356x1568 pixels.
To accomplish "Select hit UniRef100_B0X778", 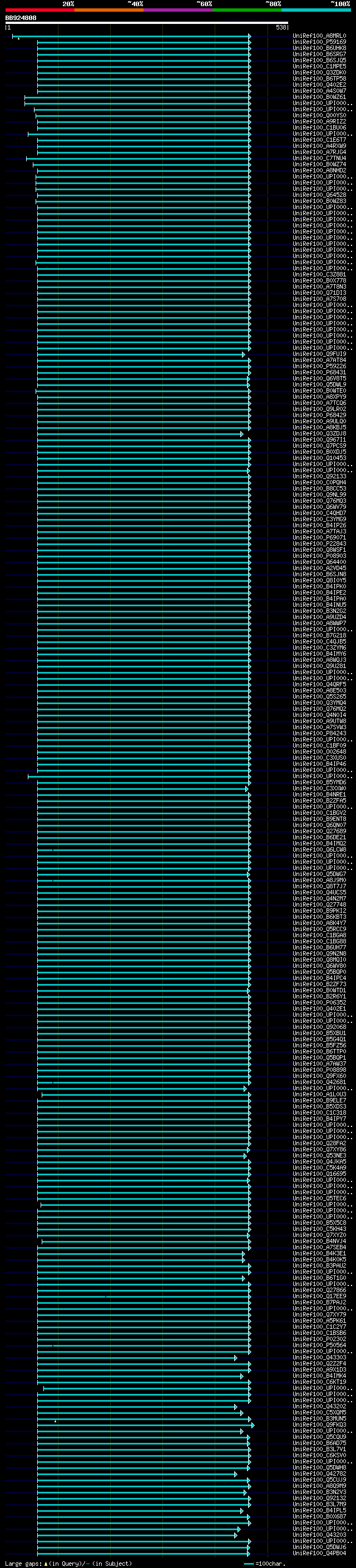I will pyautogui.click(x=319, y=280).
